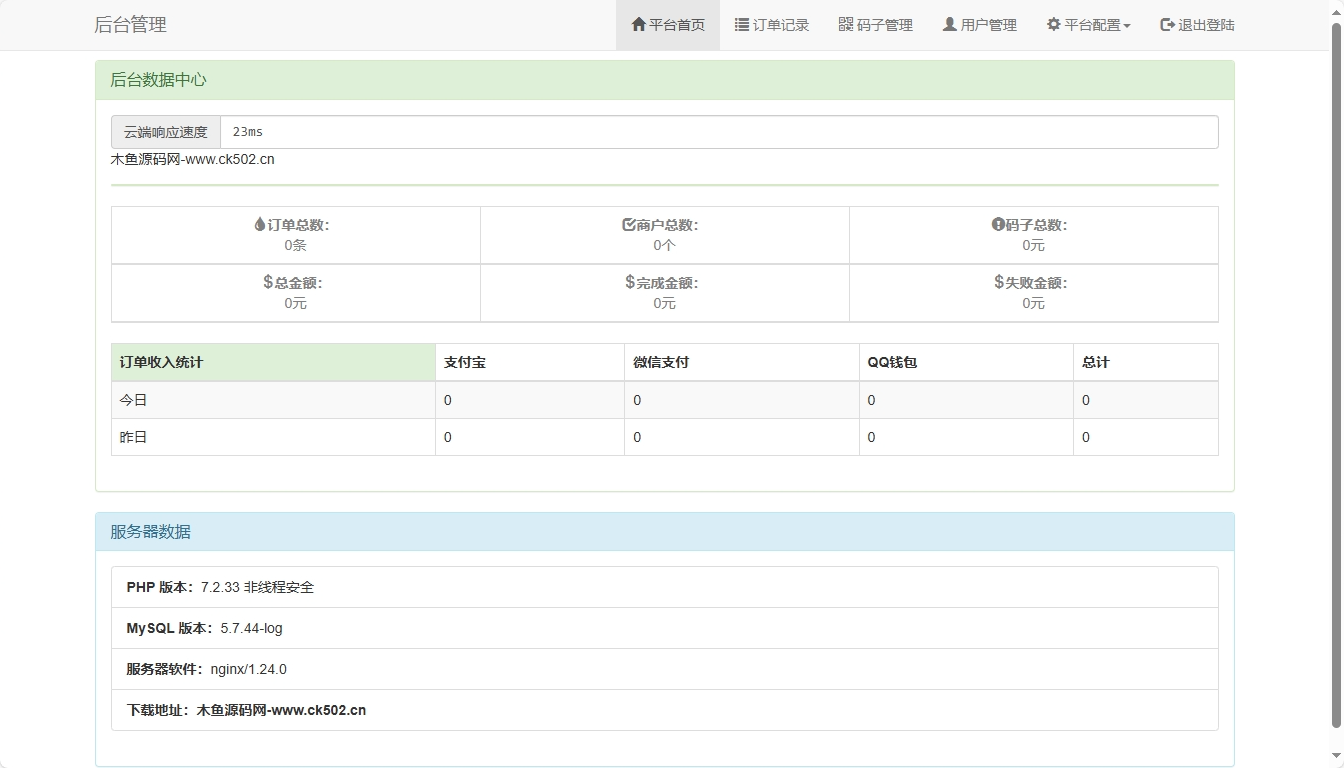Click the 商户总数 0个 value
The image size is (1344, 768).
(664, 245)
